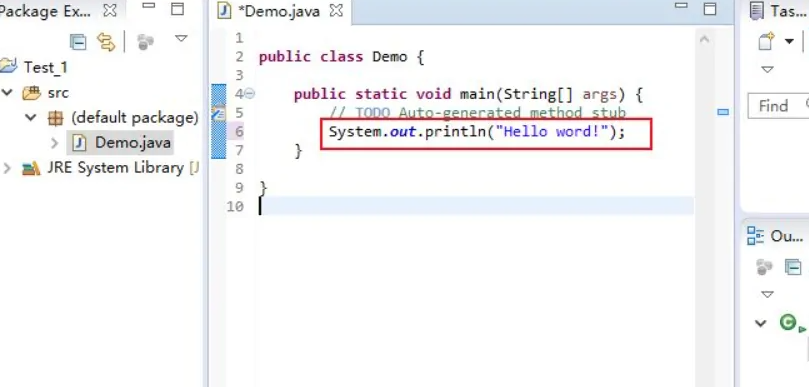
Task: Select the Test_1 project
Action: 45,67
